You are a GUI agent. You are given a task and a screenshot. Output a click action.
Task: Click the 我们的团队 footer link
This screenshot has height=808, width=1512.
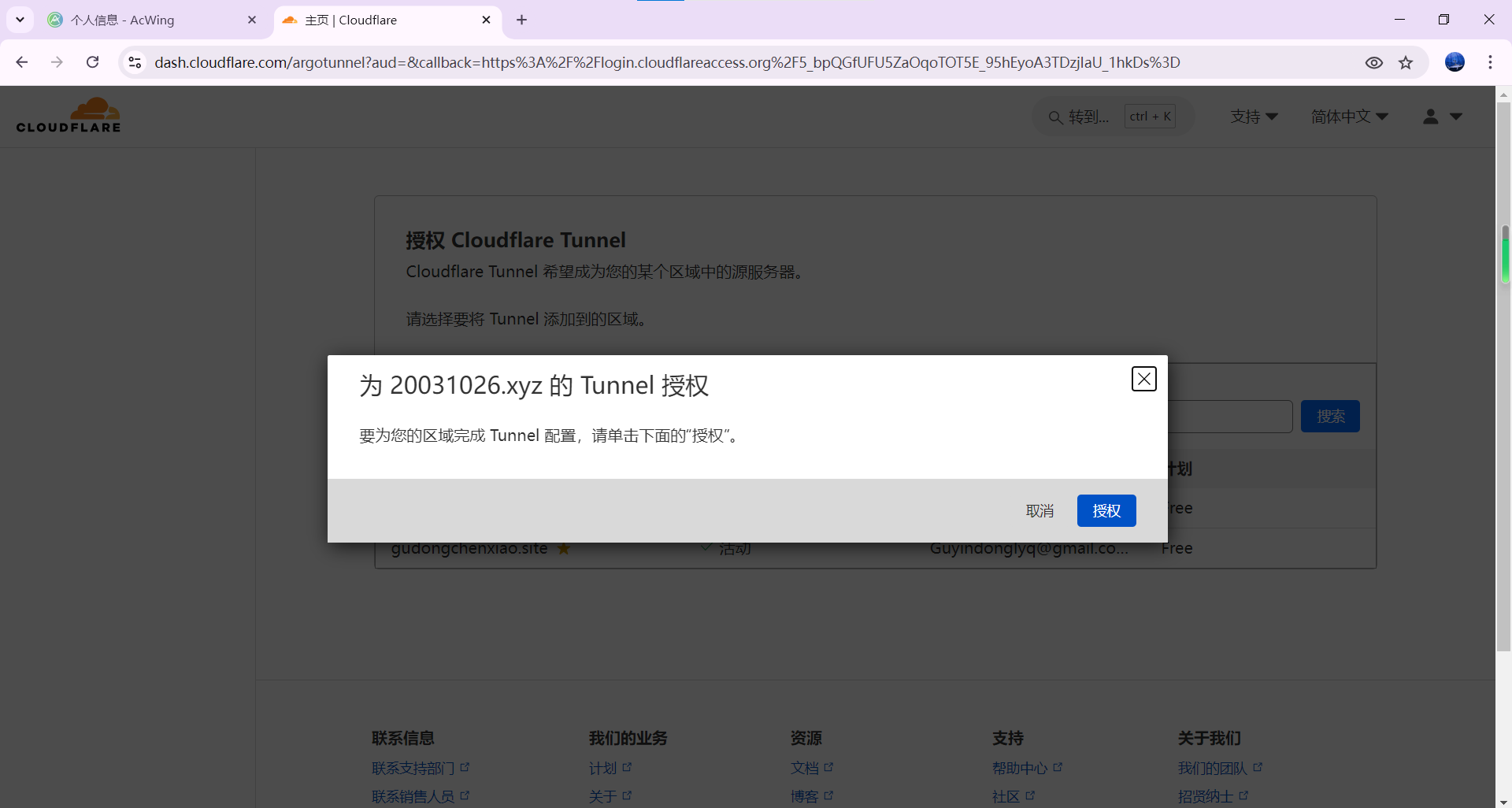click(x=1220, y=768)
